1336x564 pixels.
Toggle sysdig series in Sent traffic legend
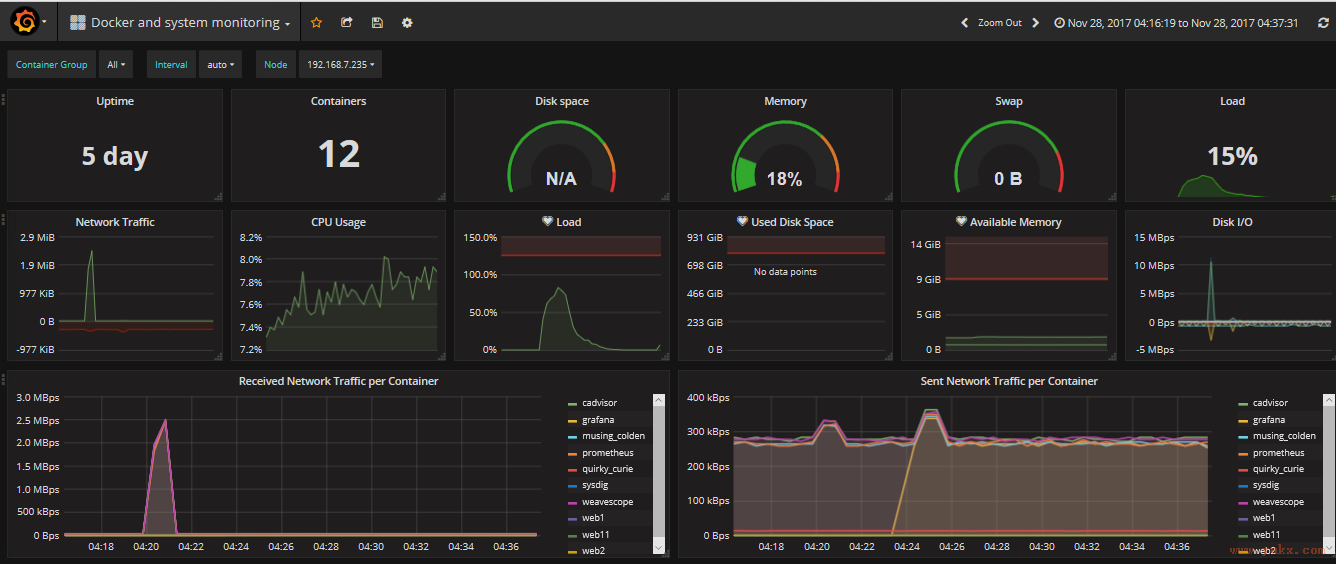click(x=1266, y=485)
